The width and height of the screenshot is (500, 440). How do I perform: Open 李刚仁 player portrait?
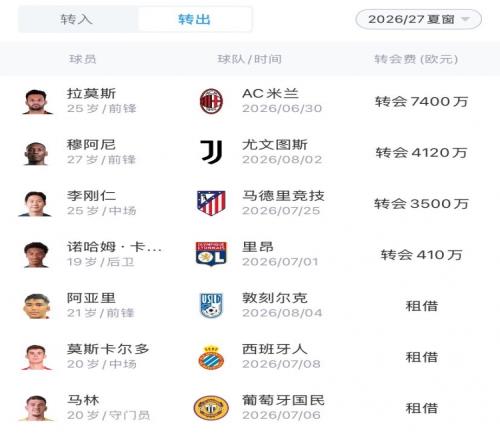36,204
